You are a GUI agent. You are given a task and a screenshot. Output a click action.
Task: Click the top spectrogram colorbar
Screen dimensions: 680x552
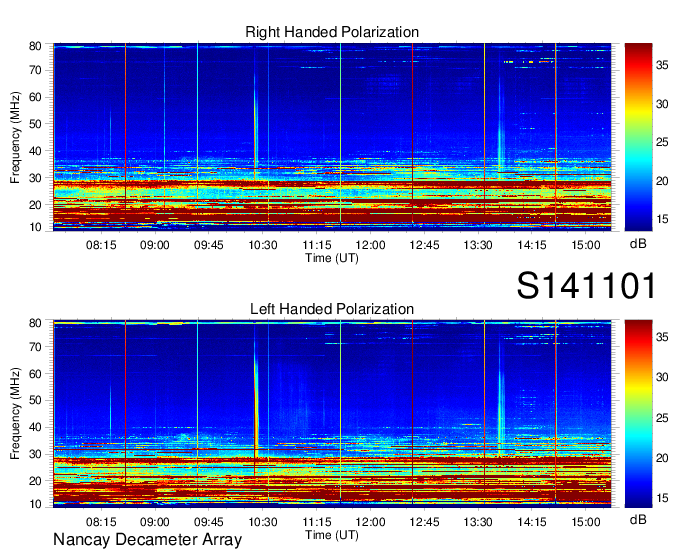click(638, 137)
